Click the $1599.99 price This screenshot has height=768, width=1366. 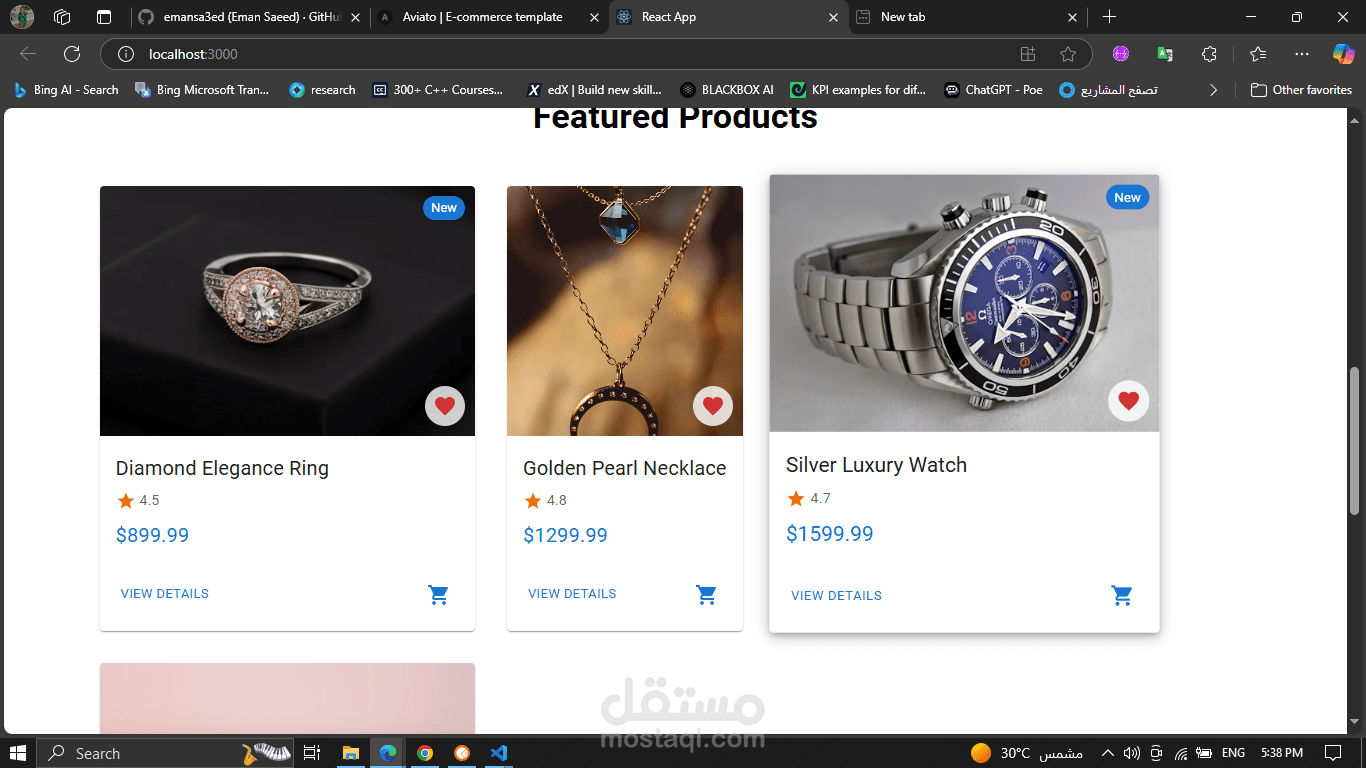[830, 534]
